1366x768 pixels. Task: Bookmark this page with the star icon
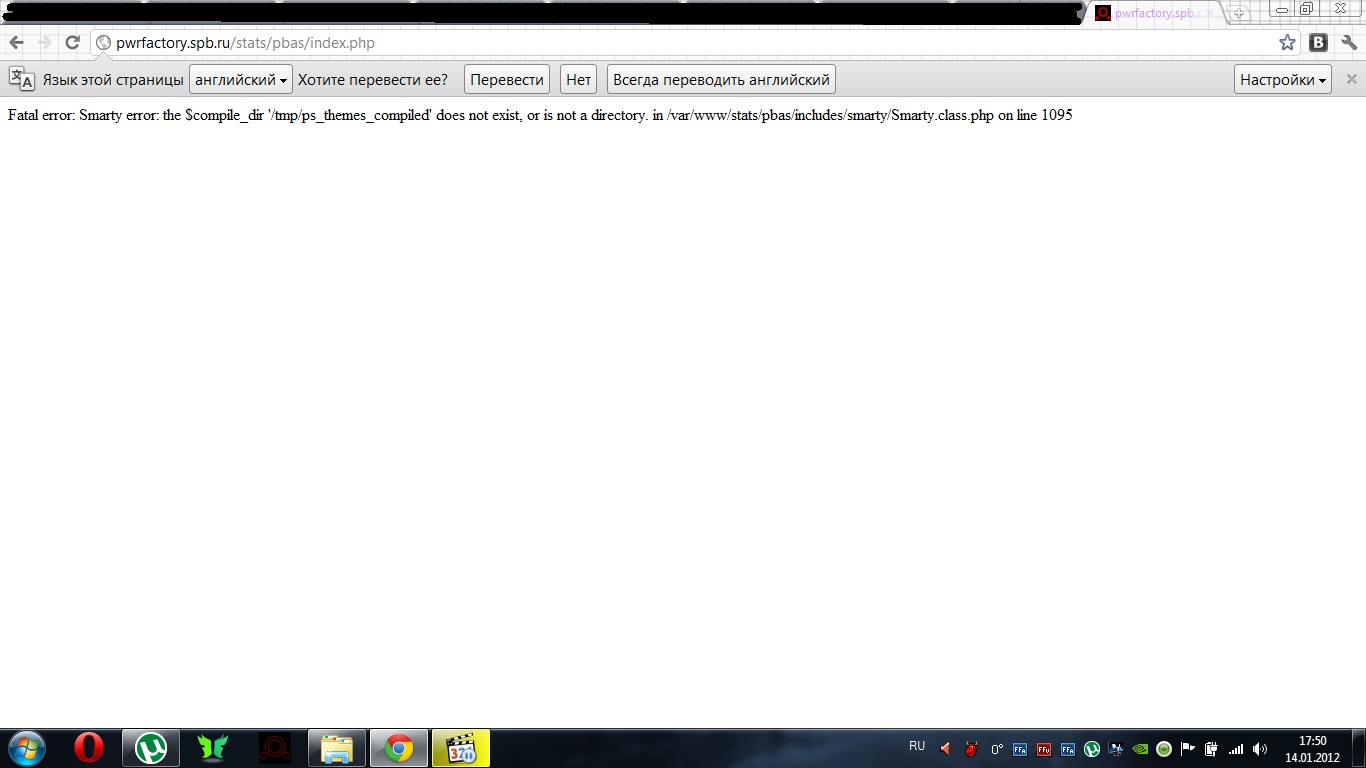coord(1287,43)
